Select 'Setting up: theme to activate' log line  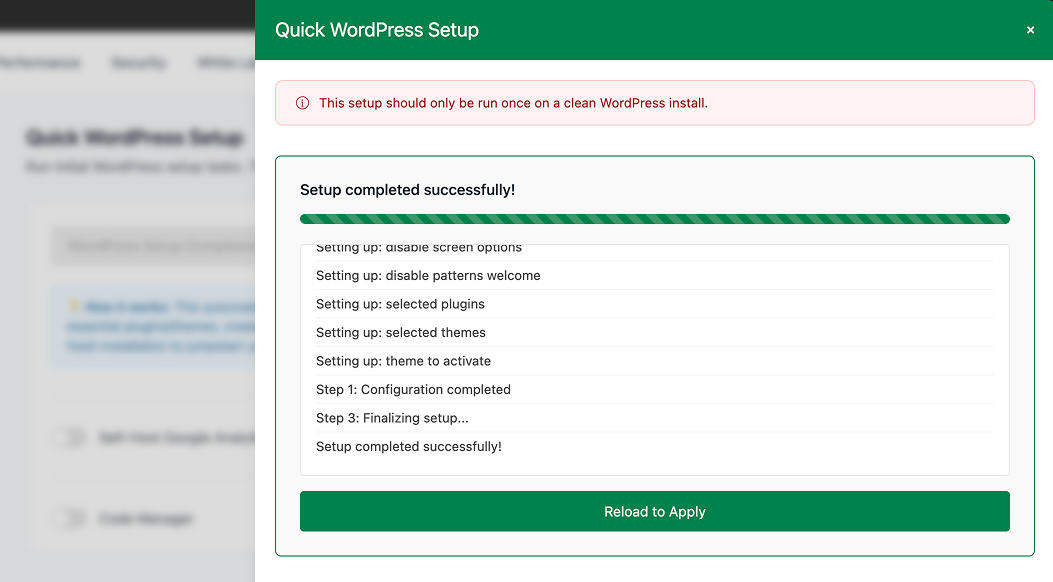pos(655,361)
